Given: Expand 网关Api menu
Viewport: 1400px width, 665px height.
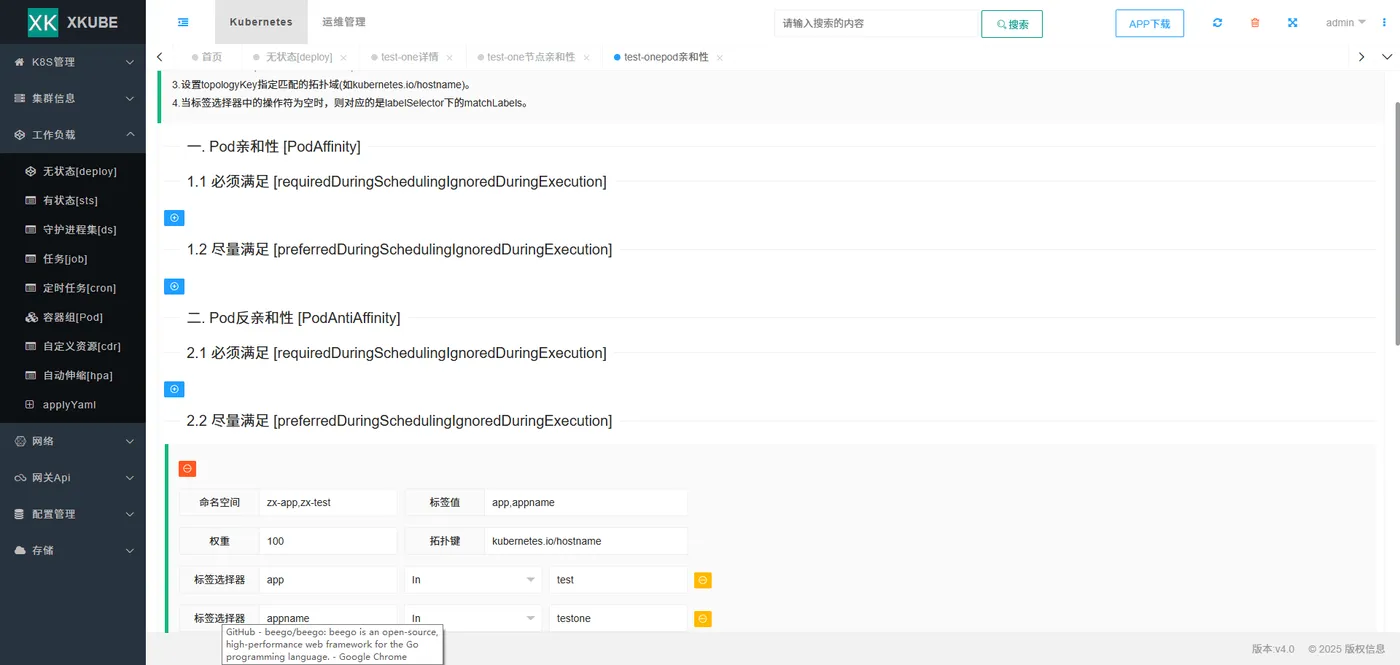Looking at the screenshot, I should coord(73,477).
